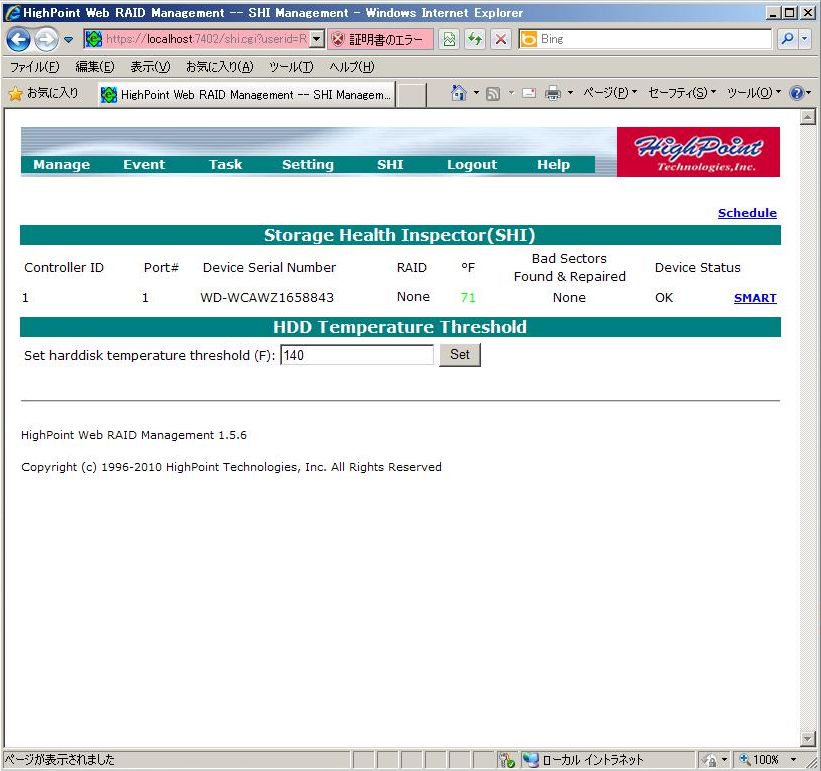Open the Manage navigation tab
This screenshot has width=821, height=771.
[x=61, y=164]
